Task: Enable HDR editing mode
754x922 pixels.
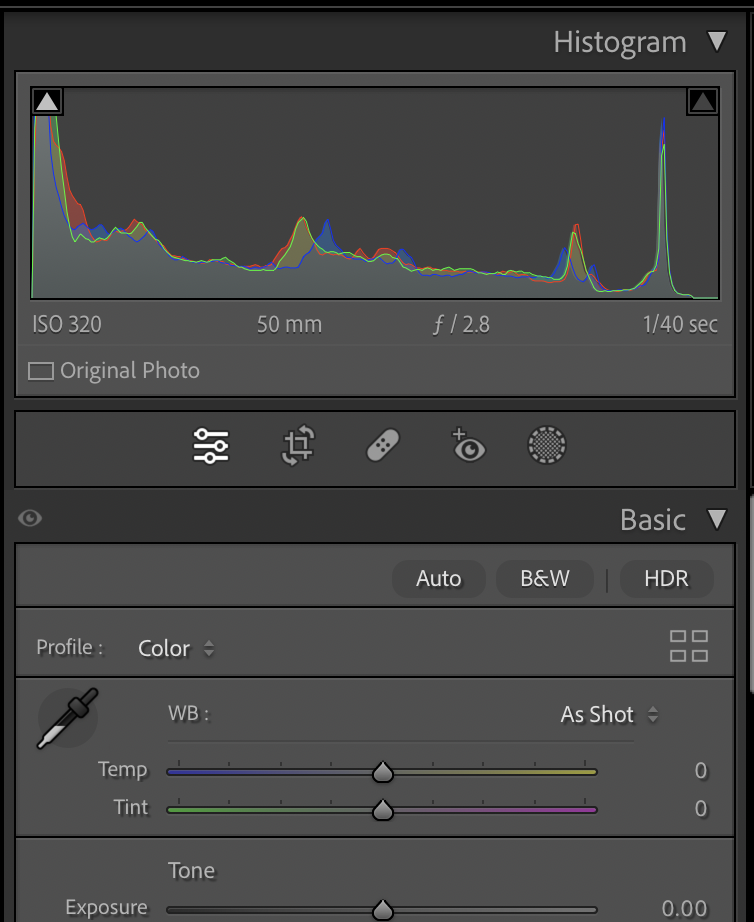Action: point(666,578)
